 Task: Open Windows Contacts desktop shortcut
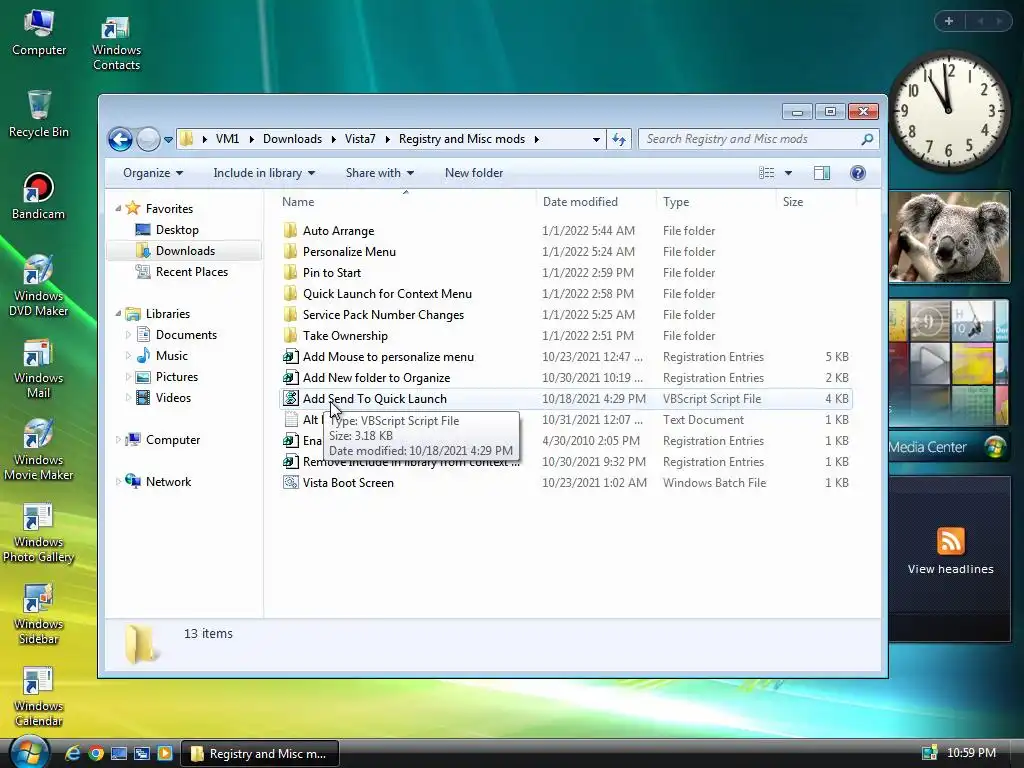click(116, 43)
